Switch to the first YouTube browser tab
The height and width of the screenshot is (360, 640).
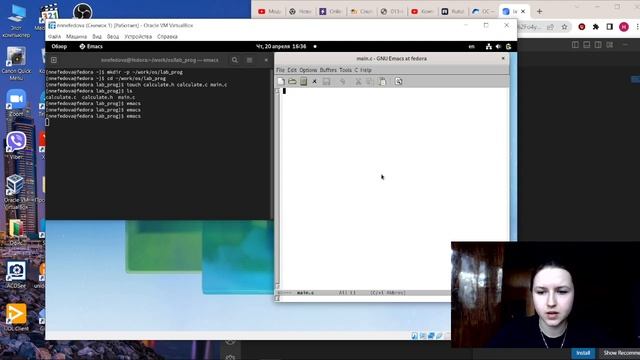coord(269,11)
